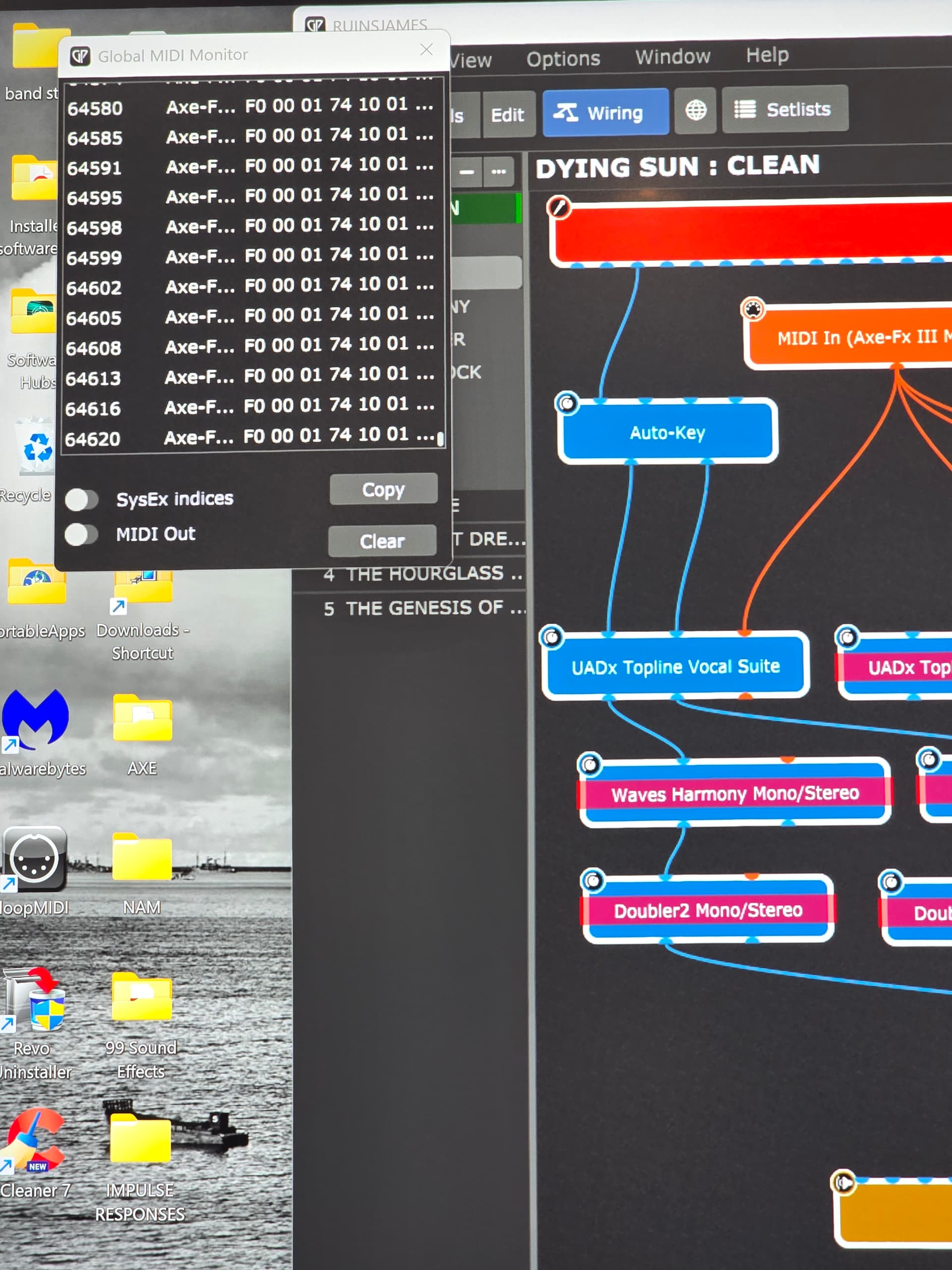Viewport: 952px width, 1270px height.
Task: Open the Options menu
Action: [563, 59]
